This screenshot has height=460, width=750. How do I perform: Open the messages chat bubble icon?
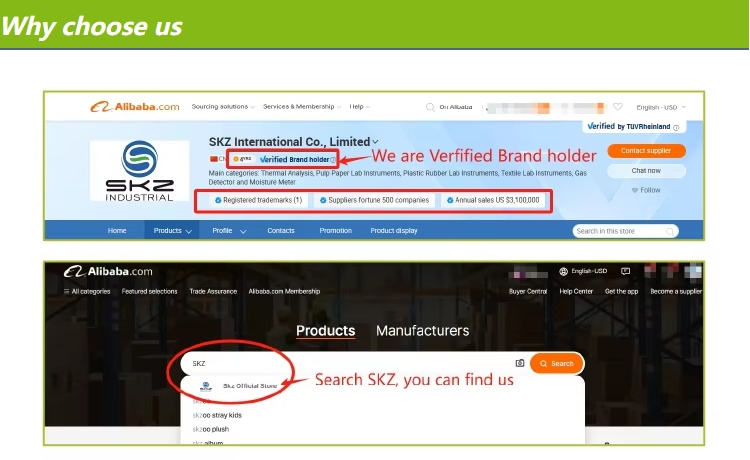click(x=625, y=272)
